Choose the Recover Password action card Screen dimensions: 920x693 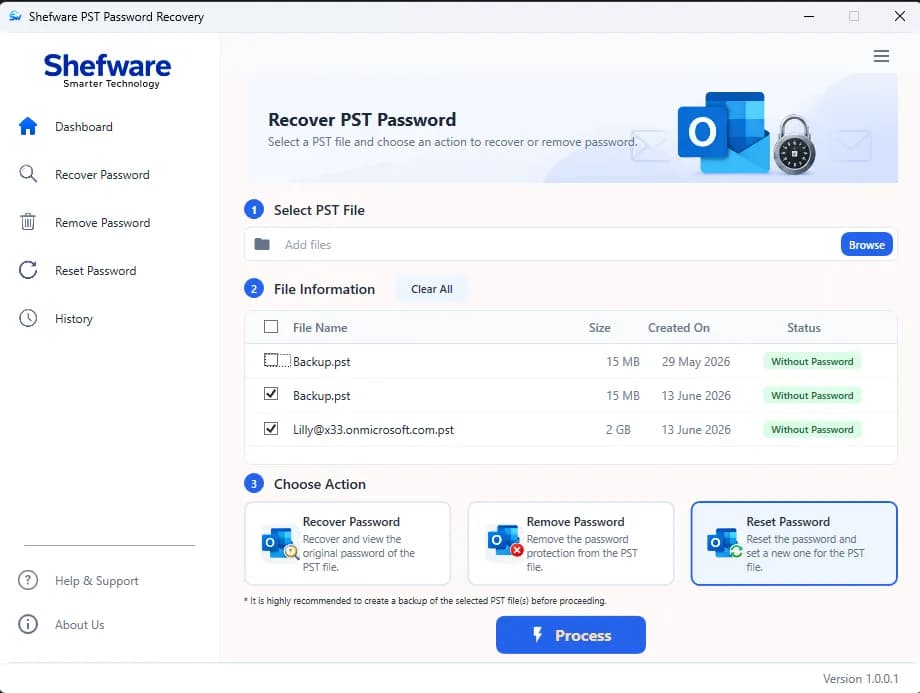point(347,543)
